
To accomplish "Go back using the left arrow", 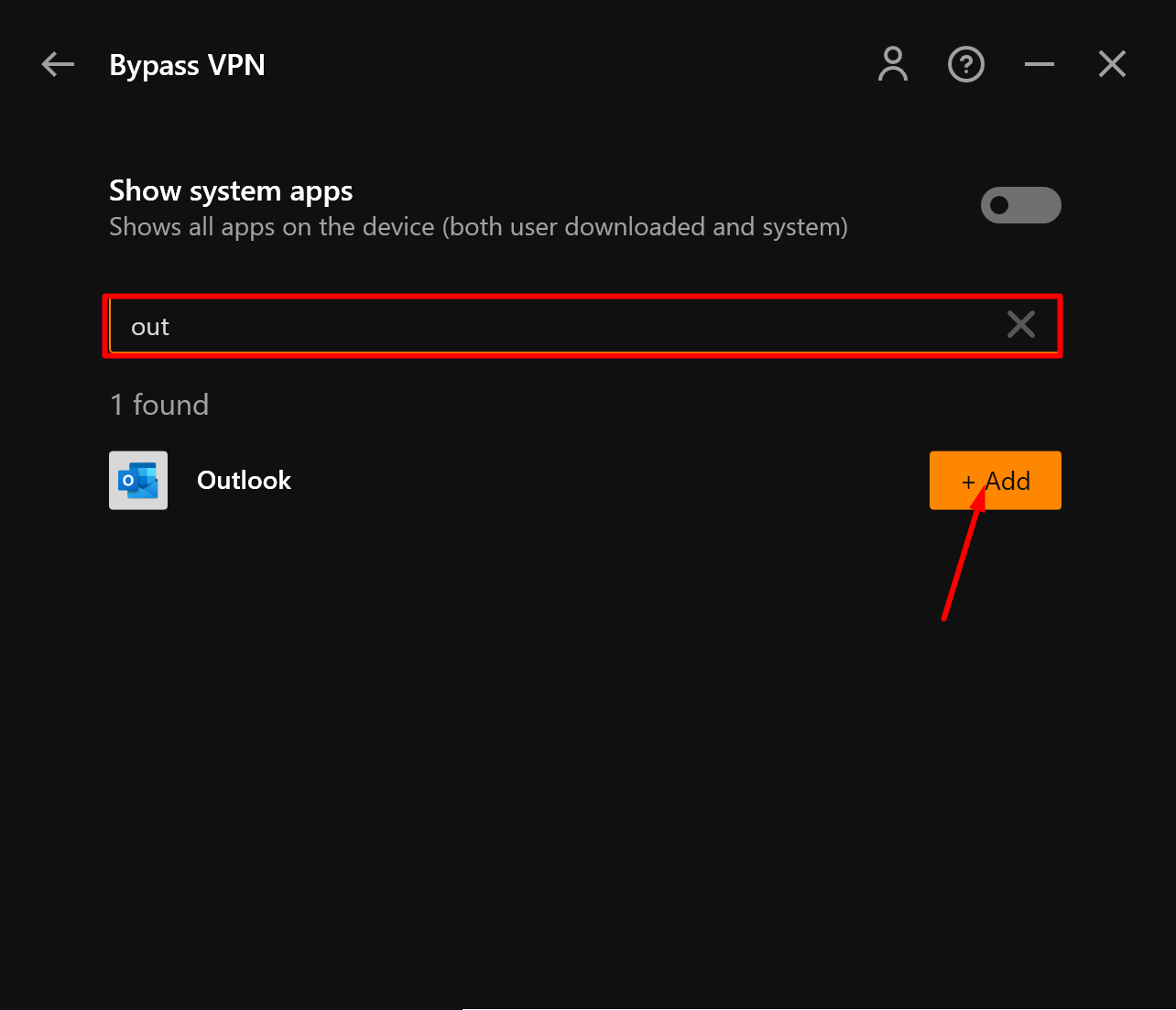I will (x=58, y=64).
